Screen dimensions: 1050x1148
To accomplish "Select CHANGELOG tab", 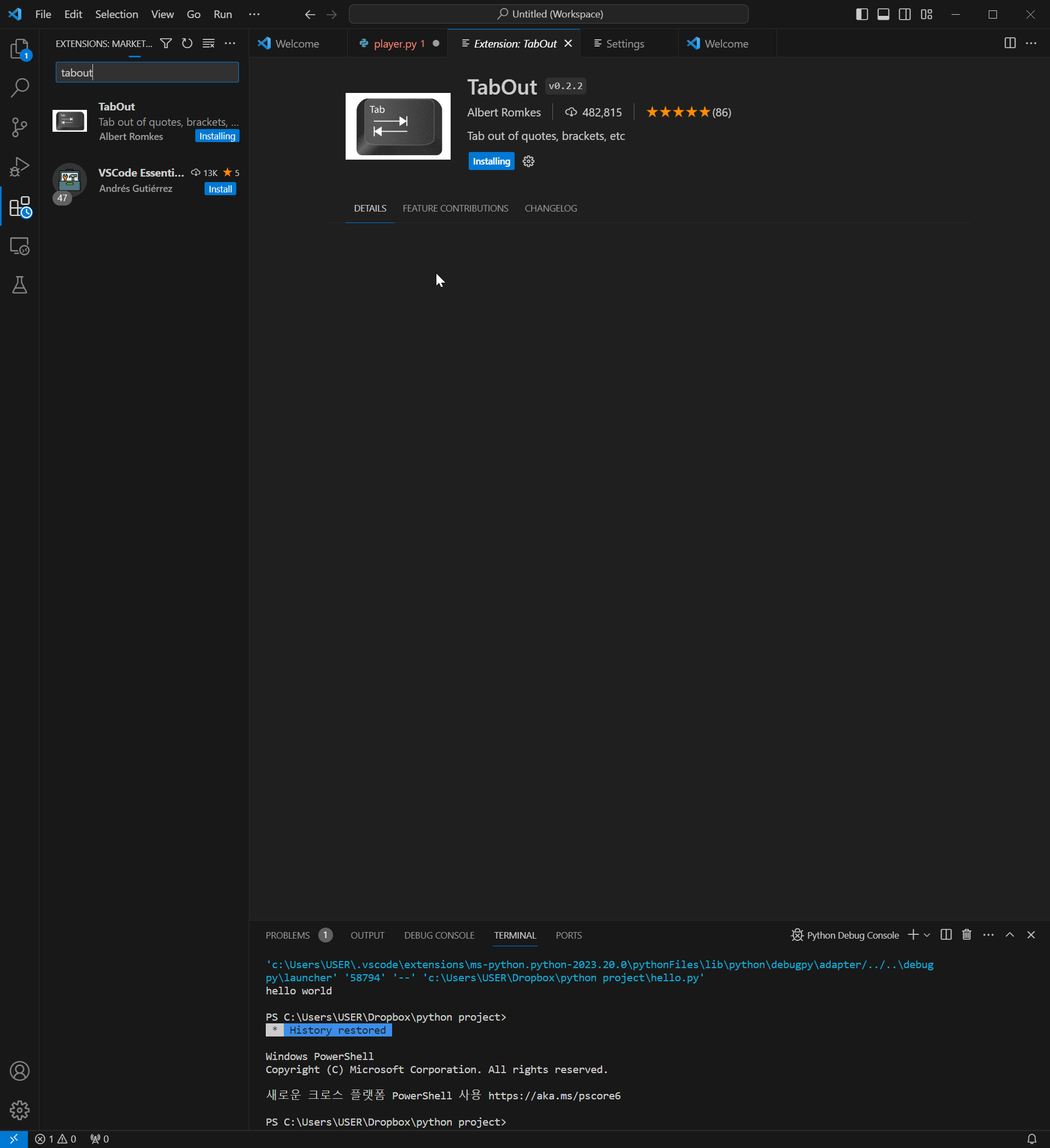I will pyautogui.click(x=550, y=208).
